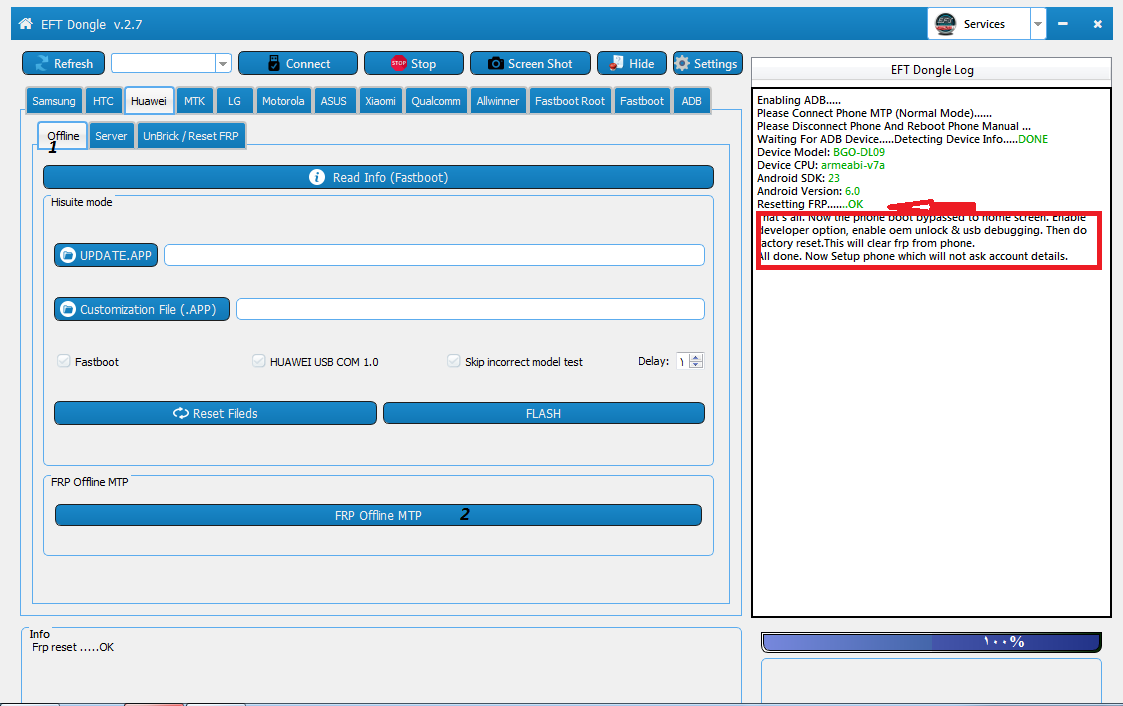
Task: Click the armeabi-v7a CPU text
Action: [x=852, y=165]
